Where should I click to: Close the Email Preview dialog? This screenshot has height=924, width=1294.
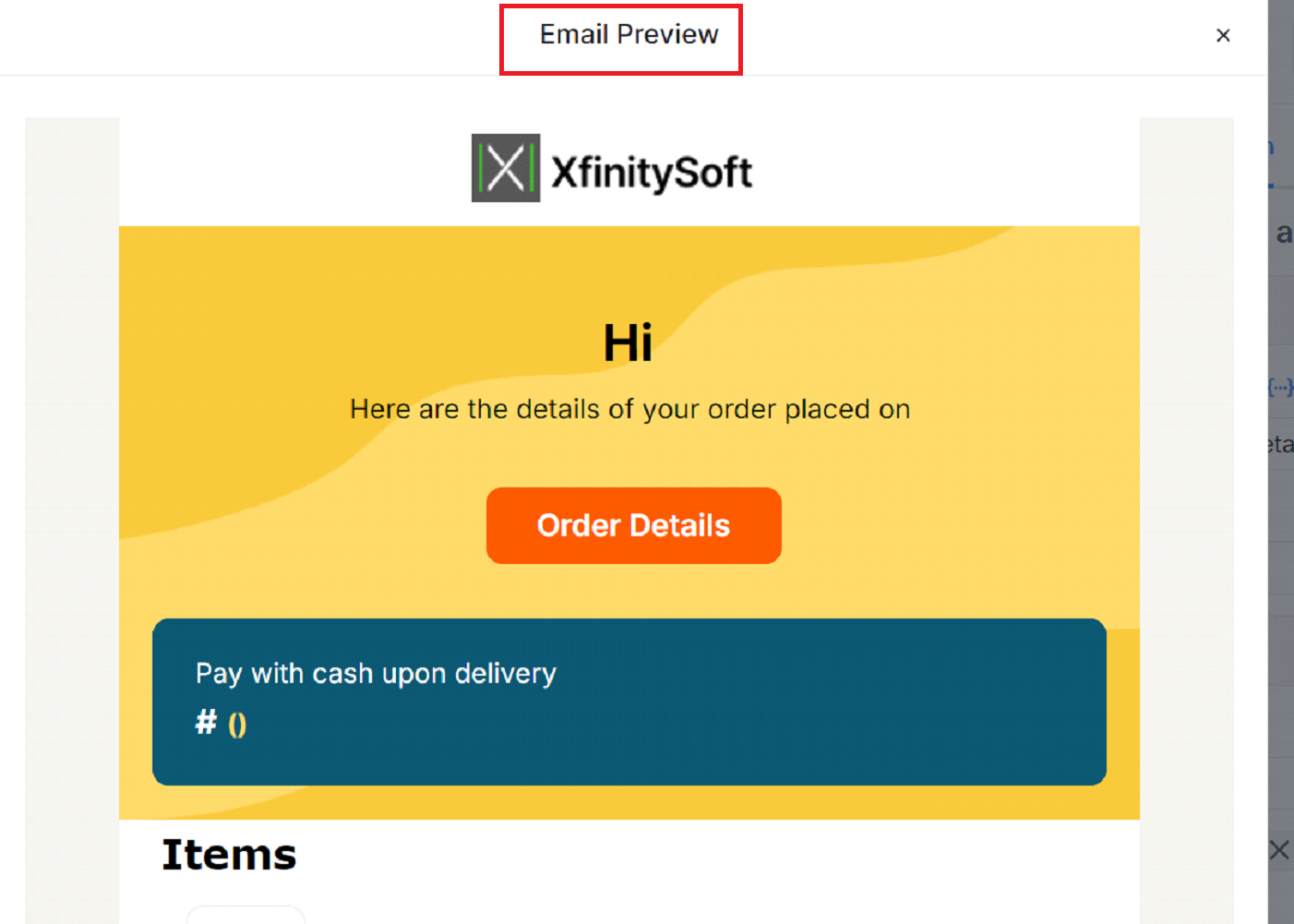click(1223, 35)
